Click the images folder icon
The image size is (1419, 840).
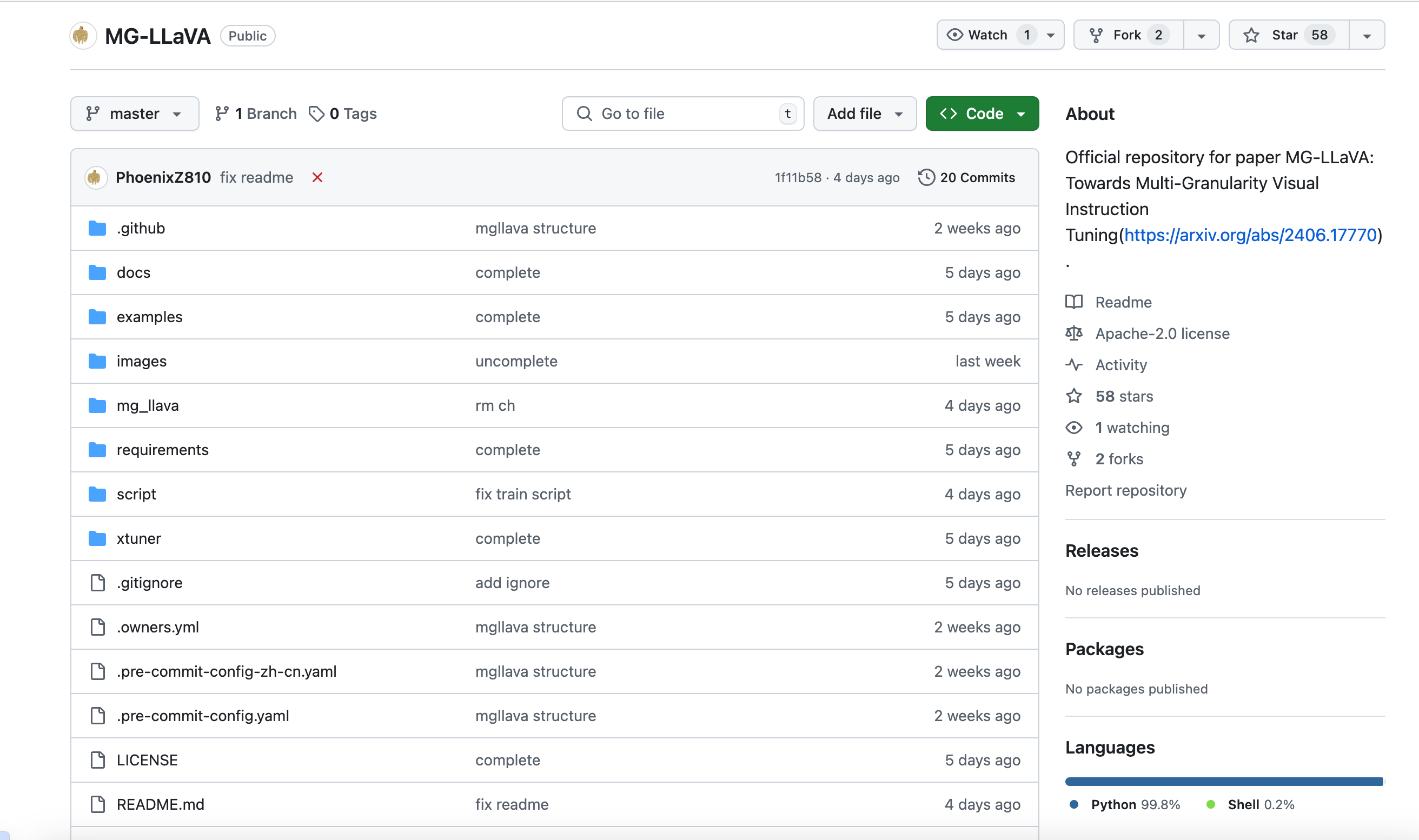[x=97, y=361]
